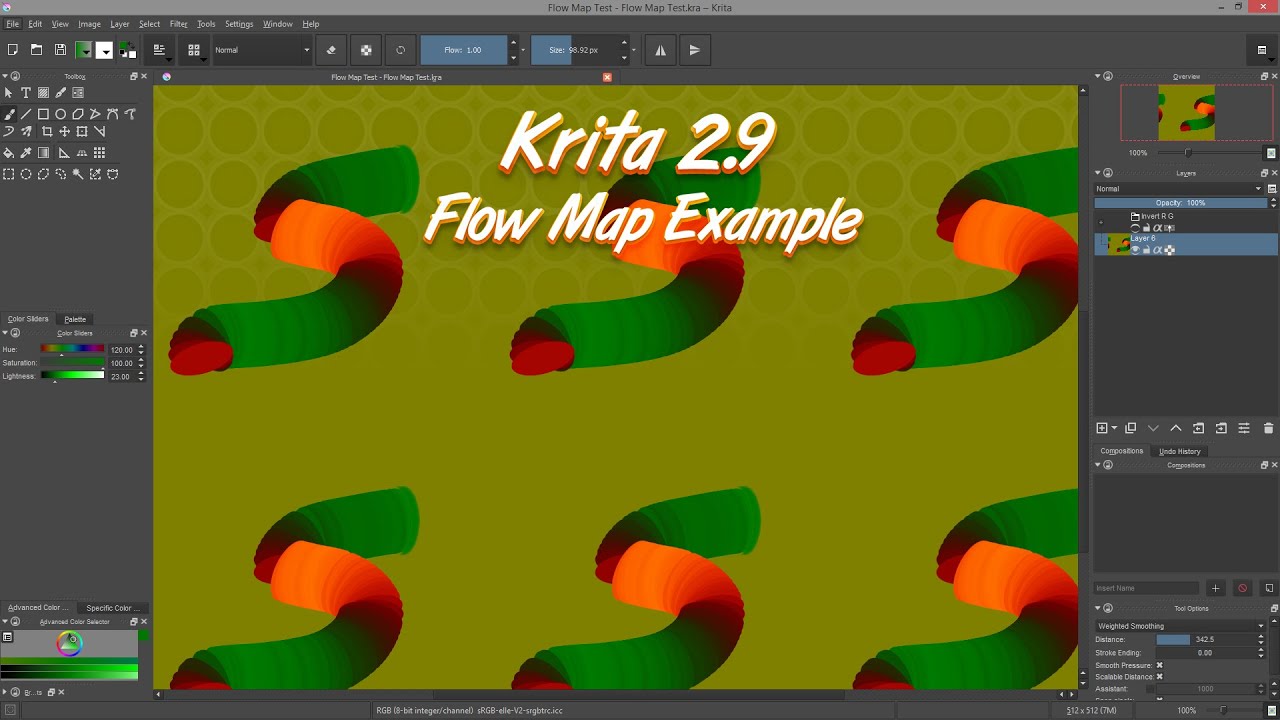Collapse the Tool Options docker arrow
Image resolution: width=1280 pixels, height=720 pixels.
coord(1097,608)
